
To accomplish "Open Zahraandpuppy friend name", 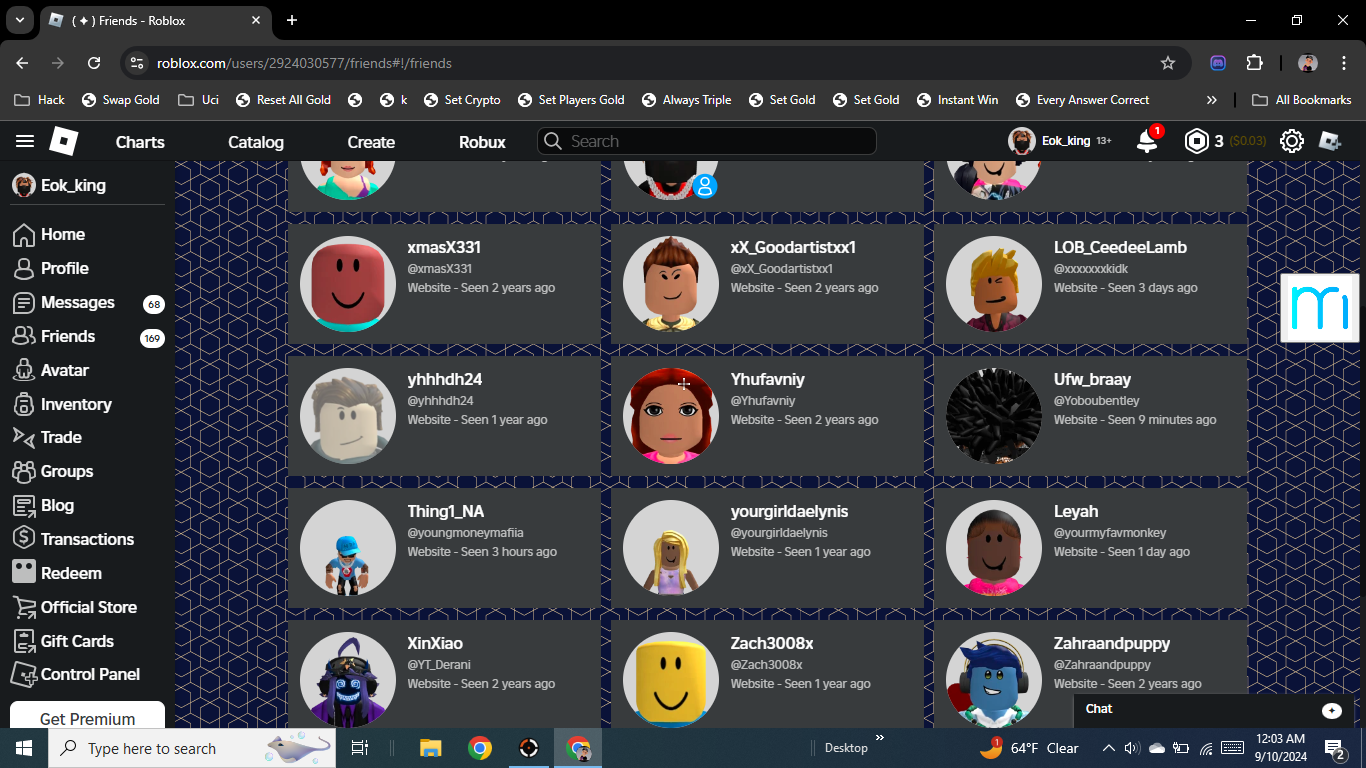I will point(1112,643).
